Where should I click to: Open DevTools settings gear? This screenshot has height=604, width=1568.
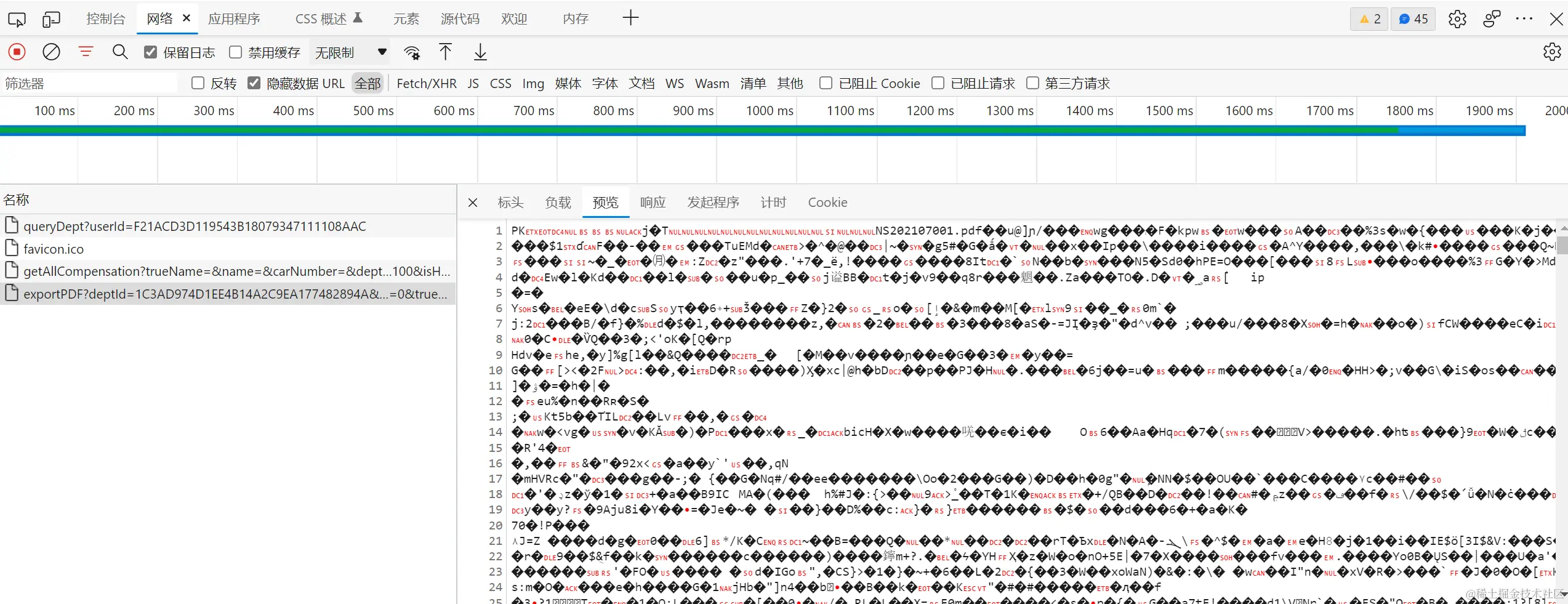(1457, 19)
